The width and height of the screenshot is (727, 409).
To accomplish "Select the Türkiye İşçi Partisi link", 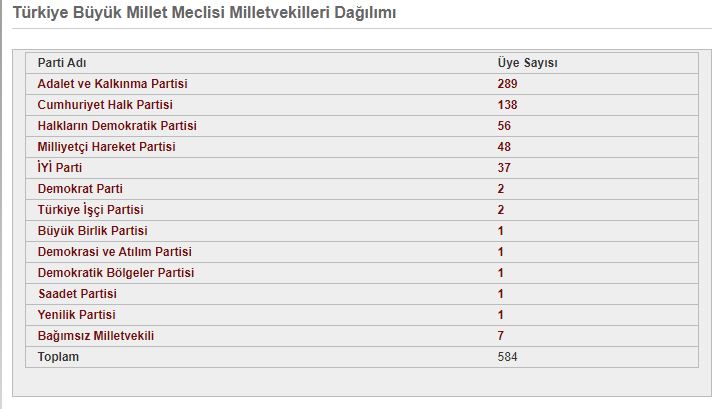I will (x=90, y=210).
